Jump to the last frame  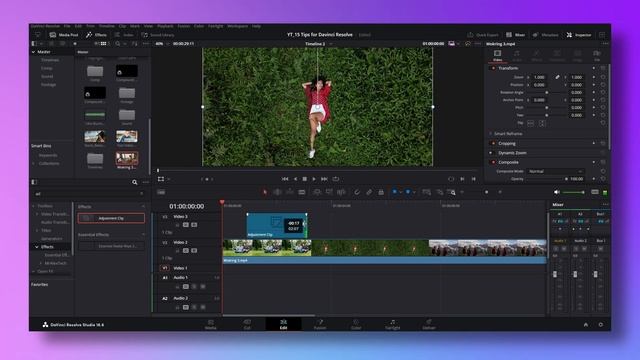(x=324, y=179)
